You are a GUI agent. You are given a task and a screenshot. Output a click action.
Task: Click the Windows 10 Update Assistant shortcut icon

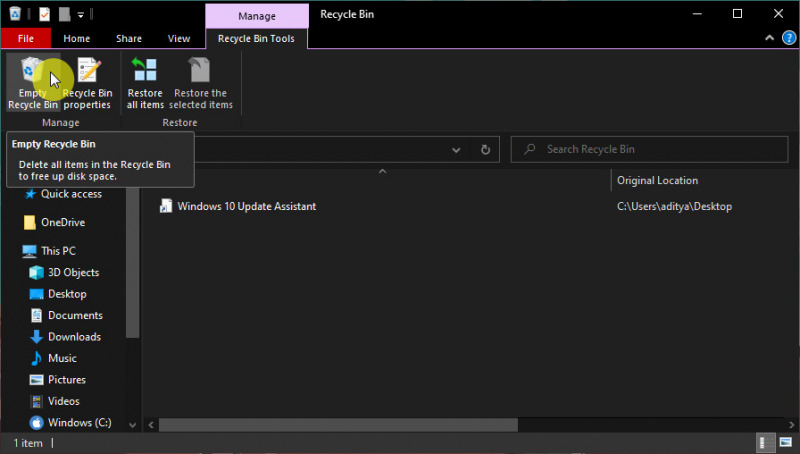coord(166,206)
